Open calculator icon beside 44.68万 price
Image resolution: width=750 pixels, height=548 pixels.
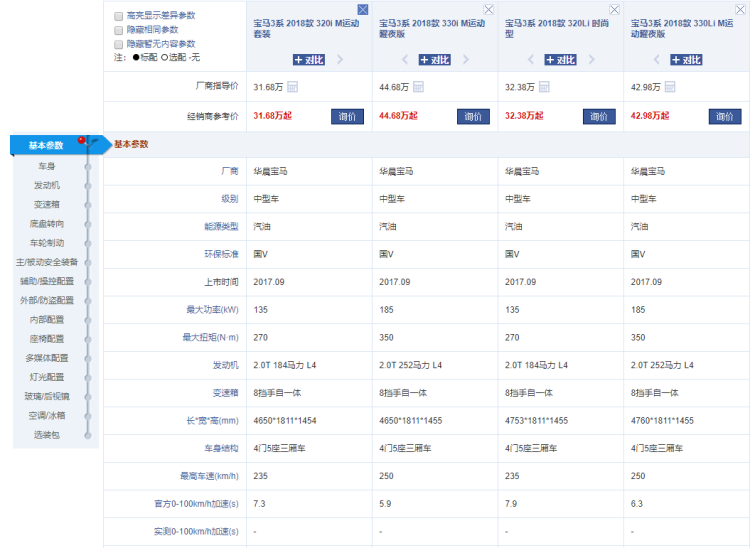coord(418,87)
